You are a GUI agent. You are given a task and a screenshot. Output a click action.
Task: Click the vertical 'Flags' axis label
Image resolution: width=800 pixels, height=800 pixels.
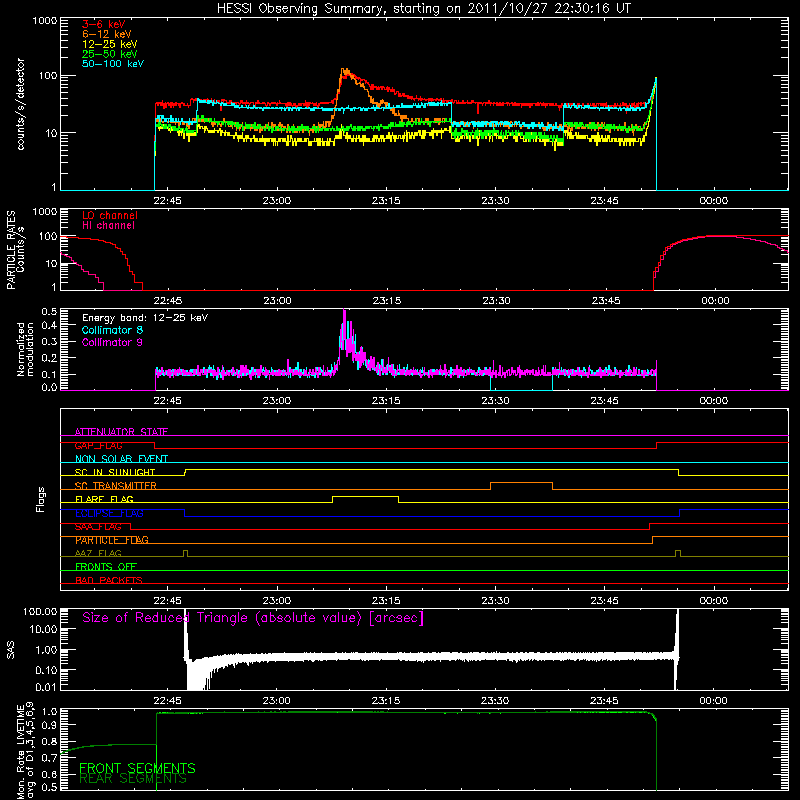click(41, 499)
